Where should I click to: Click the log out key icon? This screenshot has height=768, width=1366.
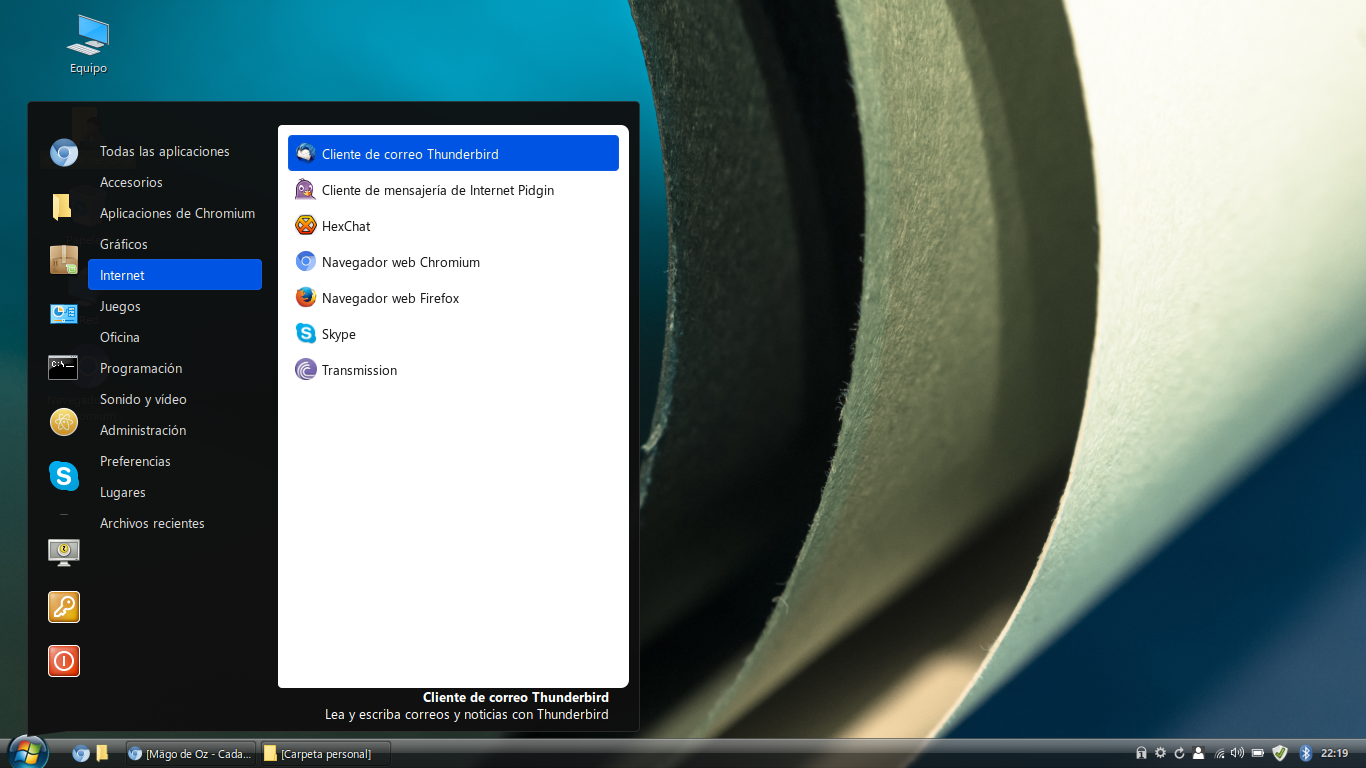64,607
